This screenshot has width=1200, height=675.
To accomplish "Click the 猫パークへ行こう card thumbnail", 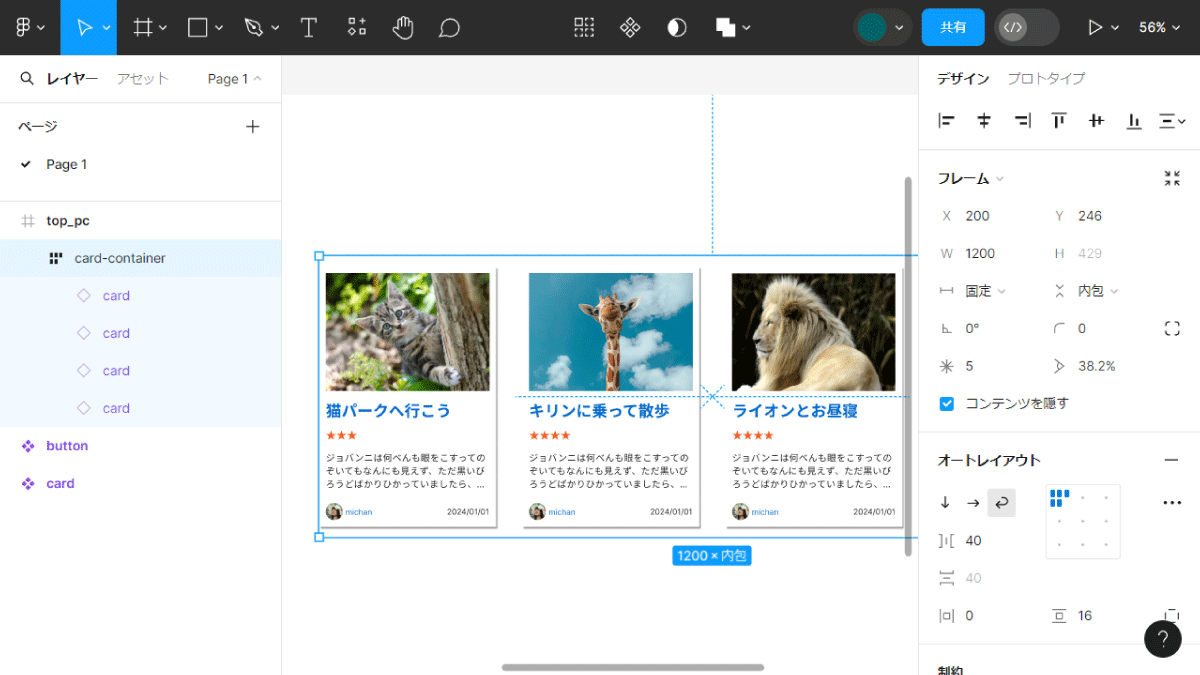I will 407,332.
